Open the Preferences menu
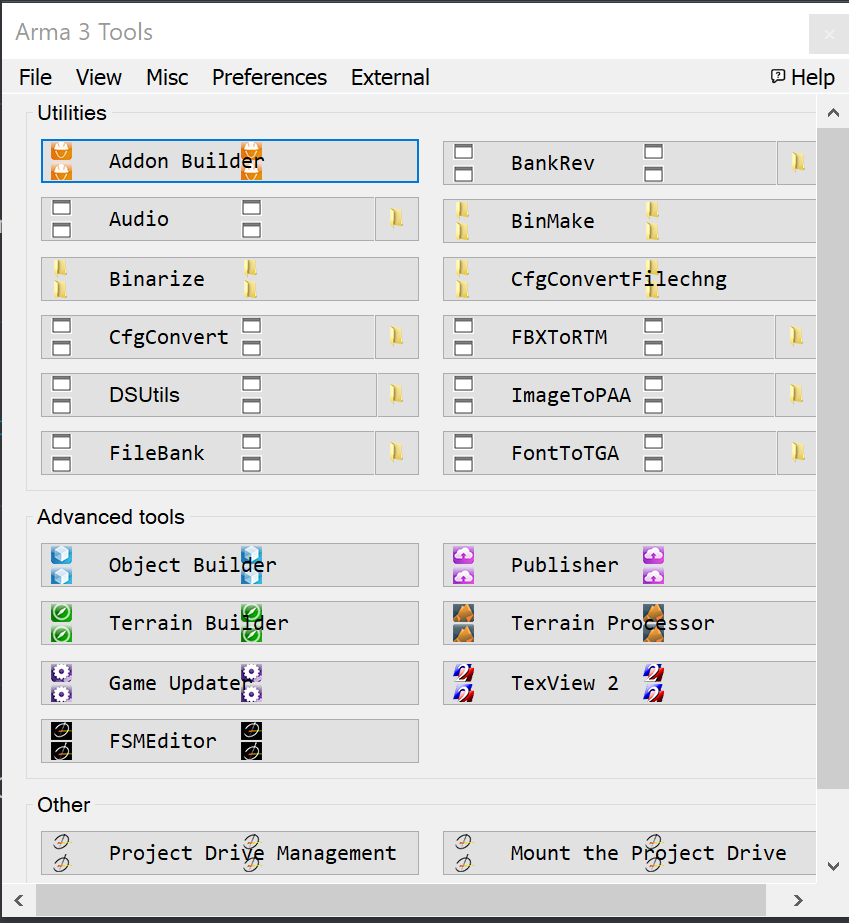Screen dimensions: 849x923 [x=270, y=77]
